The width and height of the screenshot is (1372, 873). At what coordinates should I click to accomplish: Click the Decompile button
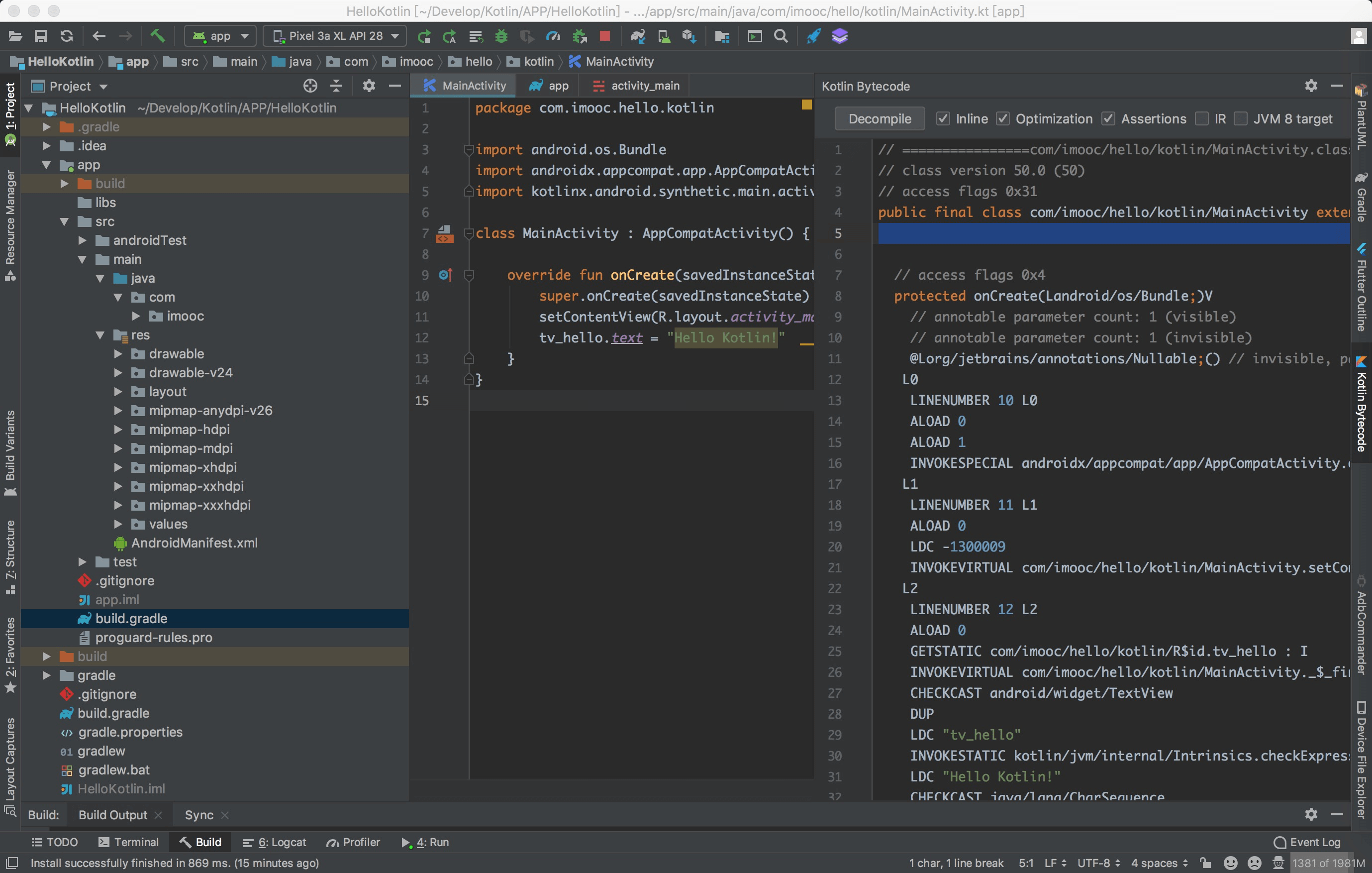tap(880, 118)
